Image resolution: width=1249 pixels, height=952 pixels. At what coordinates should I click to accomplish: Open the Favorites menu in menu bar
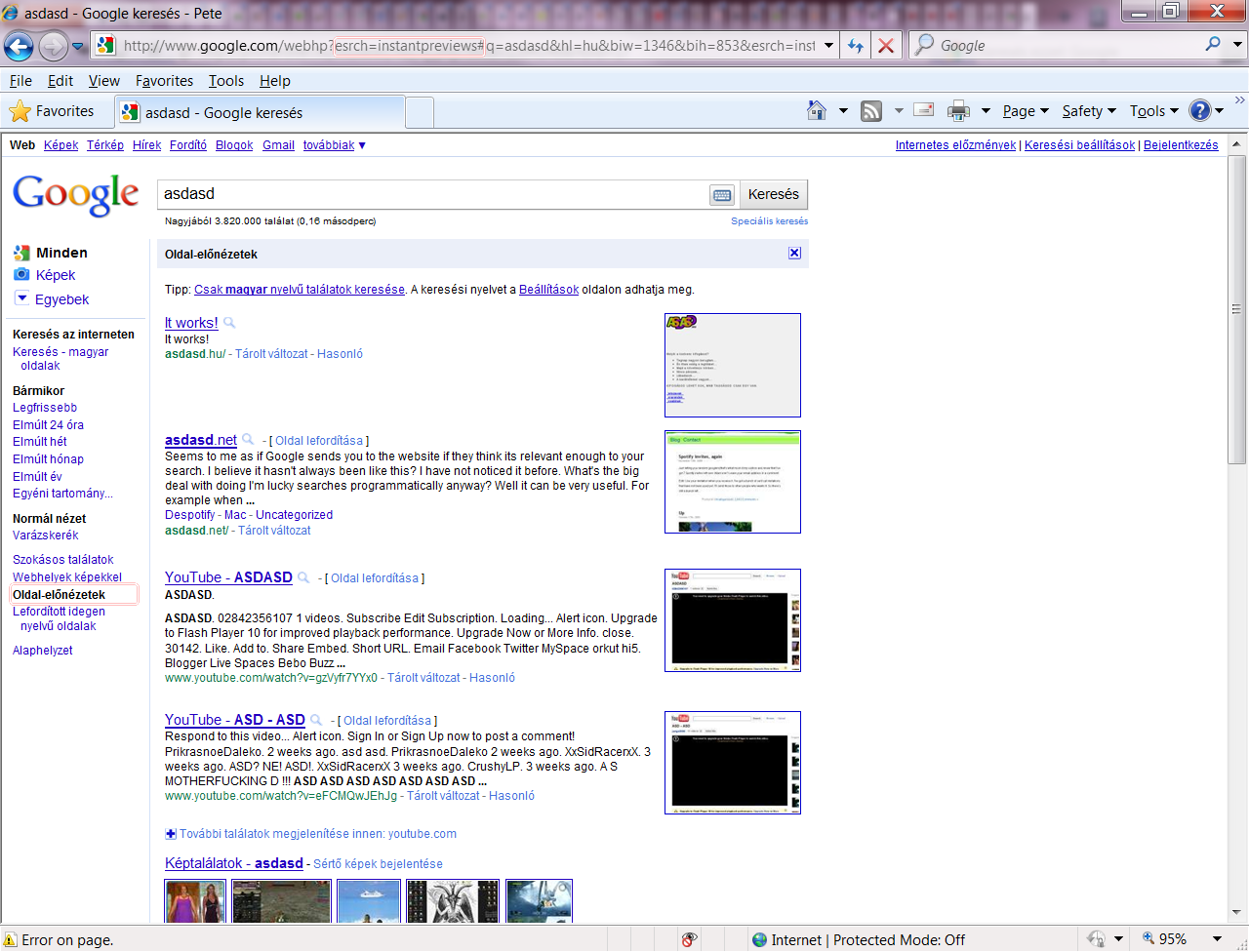(164, 81)
